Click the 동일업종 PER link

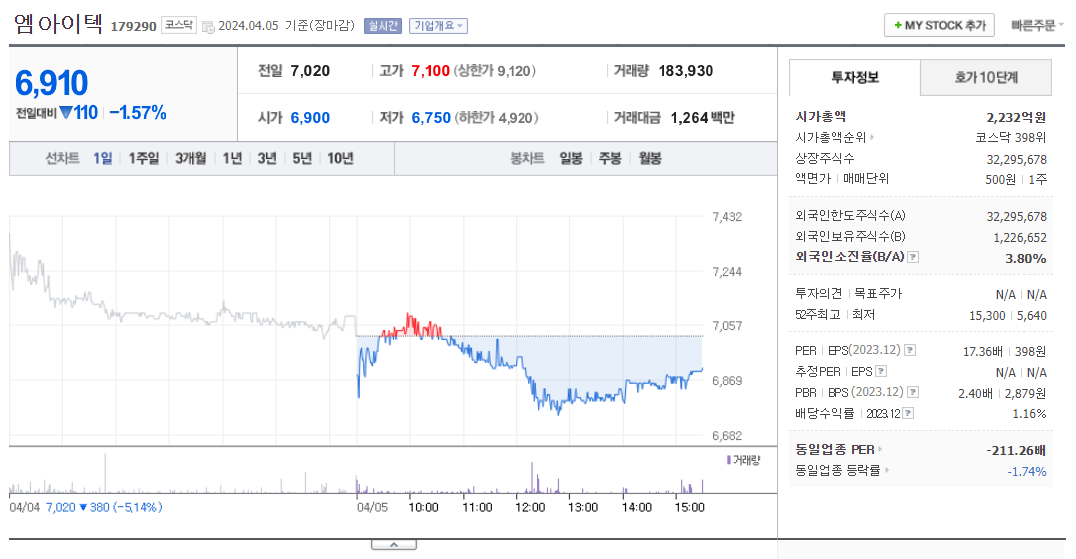[835, 450]
